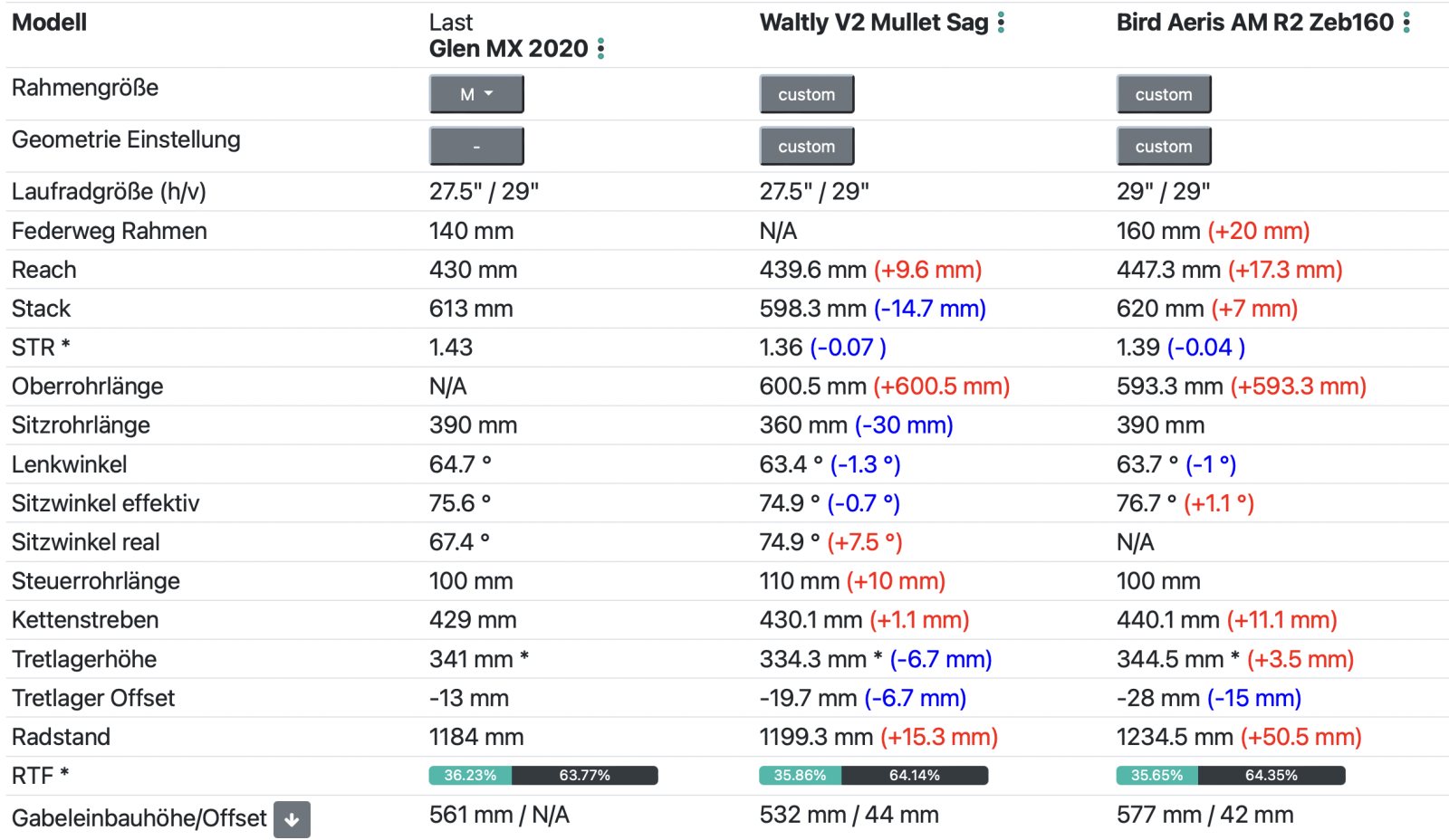This screenshot has width=1449, height=840.
Task: Select Waltly V2 Mullet Sag title
Action: (x=873, y=23)
